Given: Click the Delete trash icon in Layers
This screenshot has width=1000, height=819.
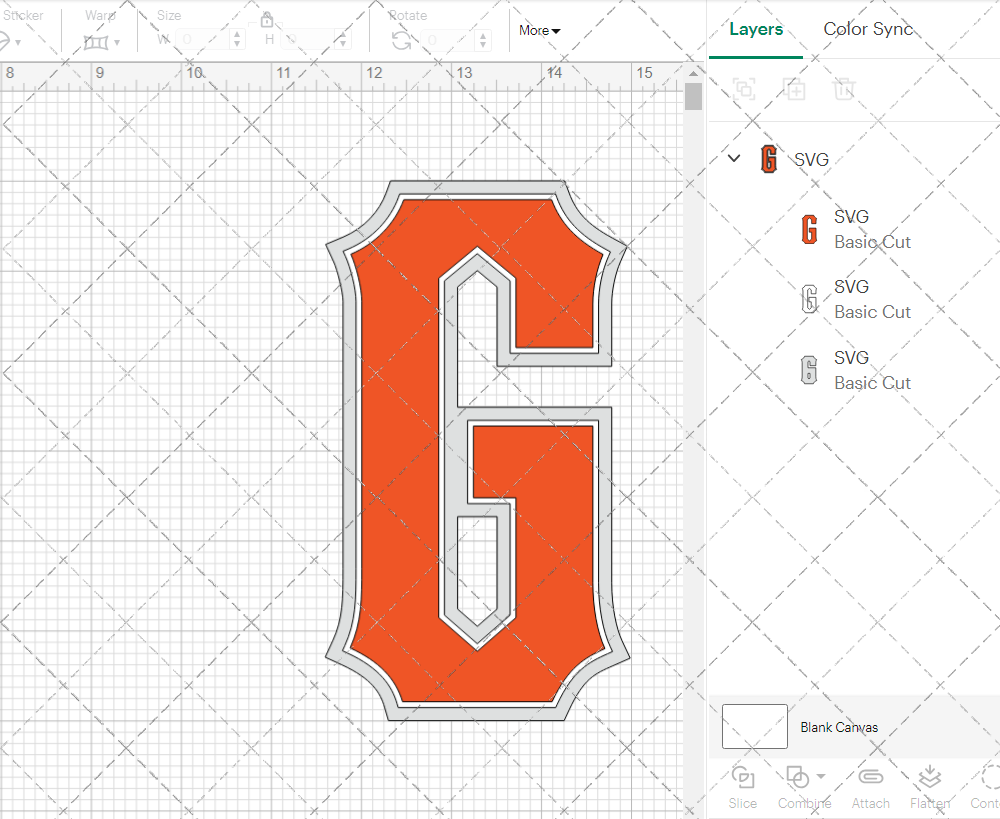Looking at the screenshot, I should (x=845, y=89).
